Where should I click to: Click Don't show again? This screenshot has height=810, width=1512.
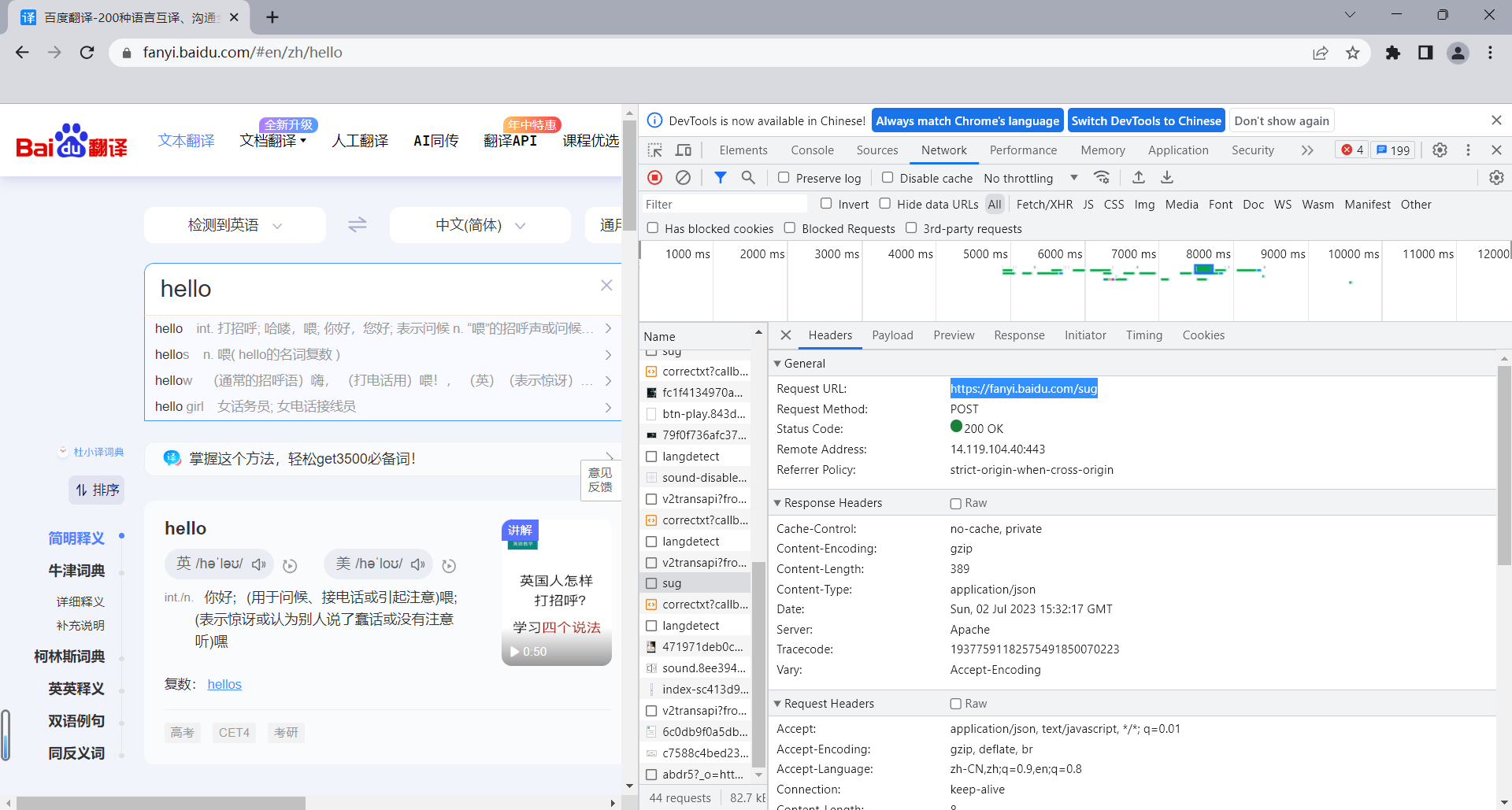1281,120
